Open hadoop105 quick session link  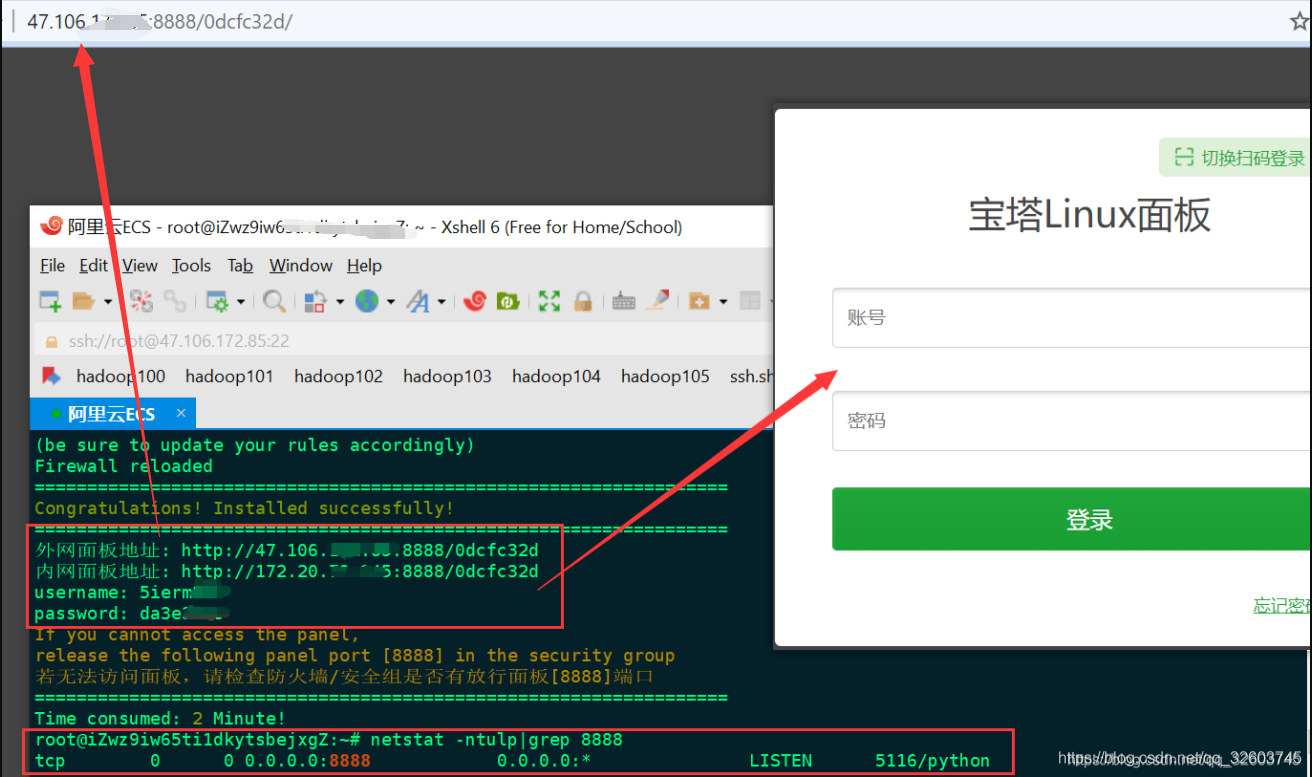(665, 376)
